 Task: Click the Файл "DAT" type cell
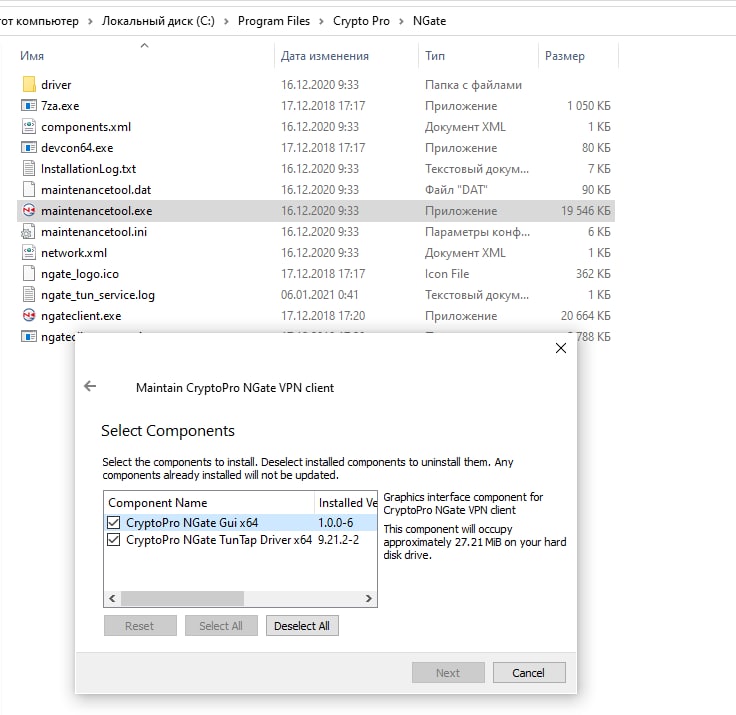point(456,190)
